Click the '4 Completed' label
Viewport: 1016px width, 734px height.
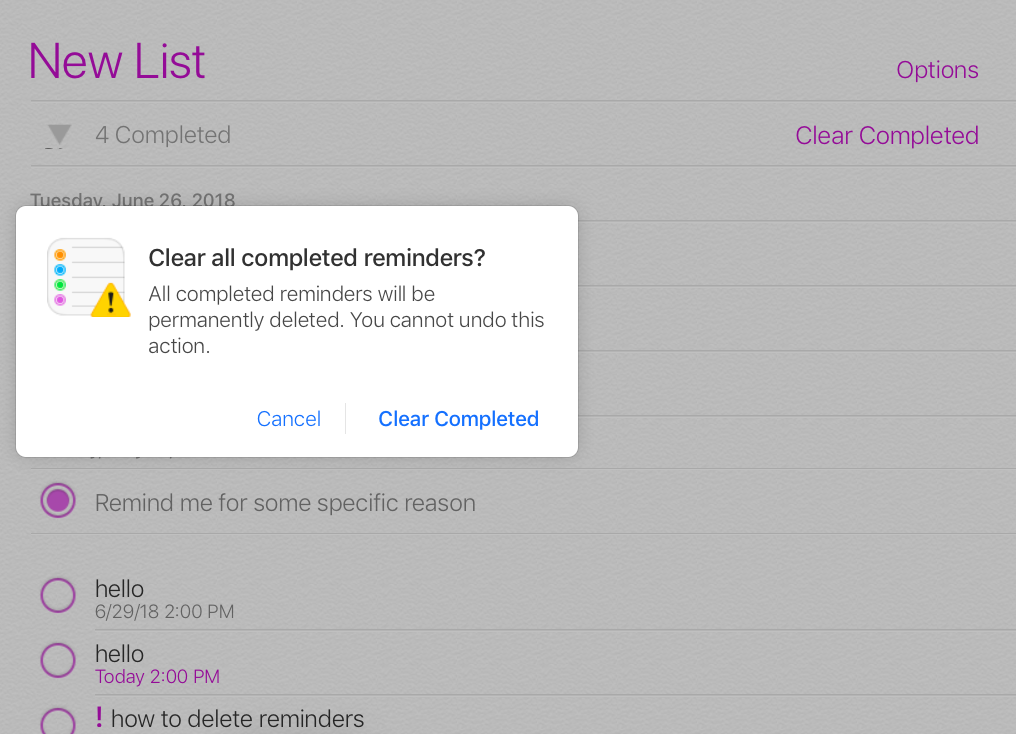[x=163, y=135]
